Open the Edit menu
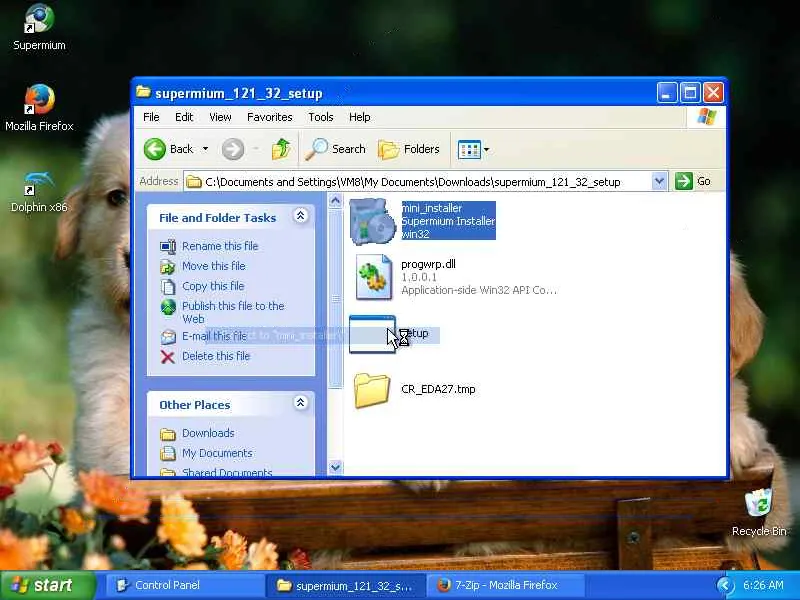 [184, 117]
